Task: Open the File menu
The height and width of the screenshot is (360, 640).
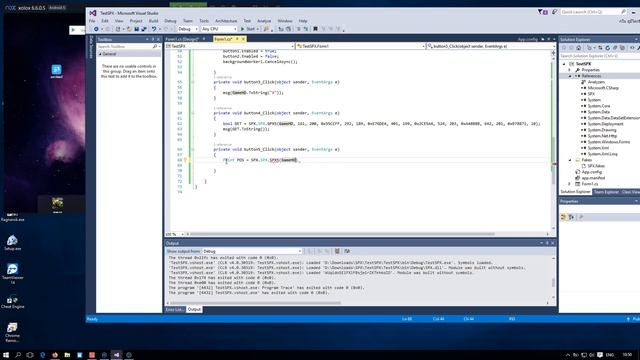Action: click(92, 21)
